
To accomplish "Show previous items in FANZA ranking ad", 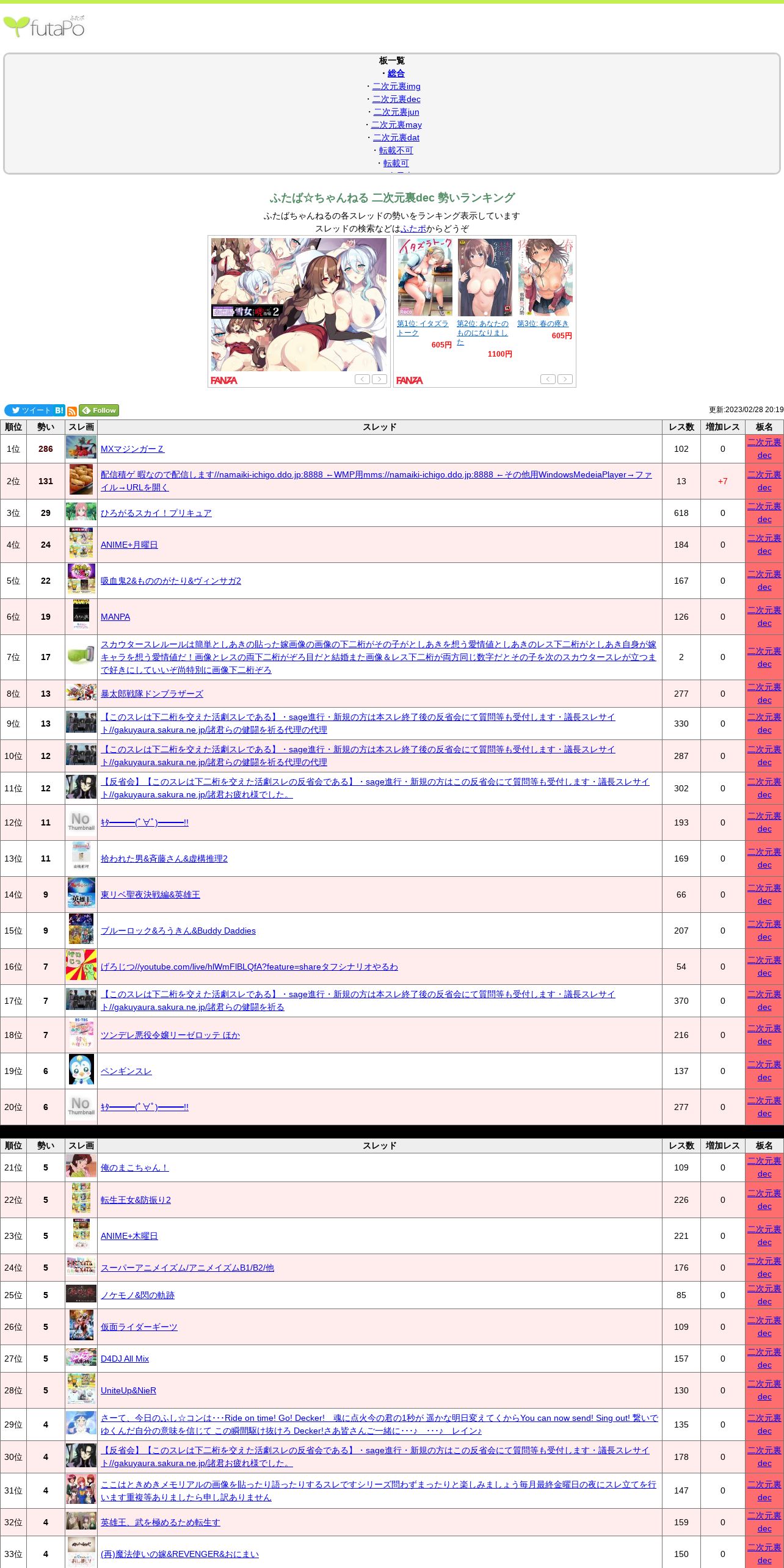I will (548, 379).
